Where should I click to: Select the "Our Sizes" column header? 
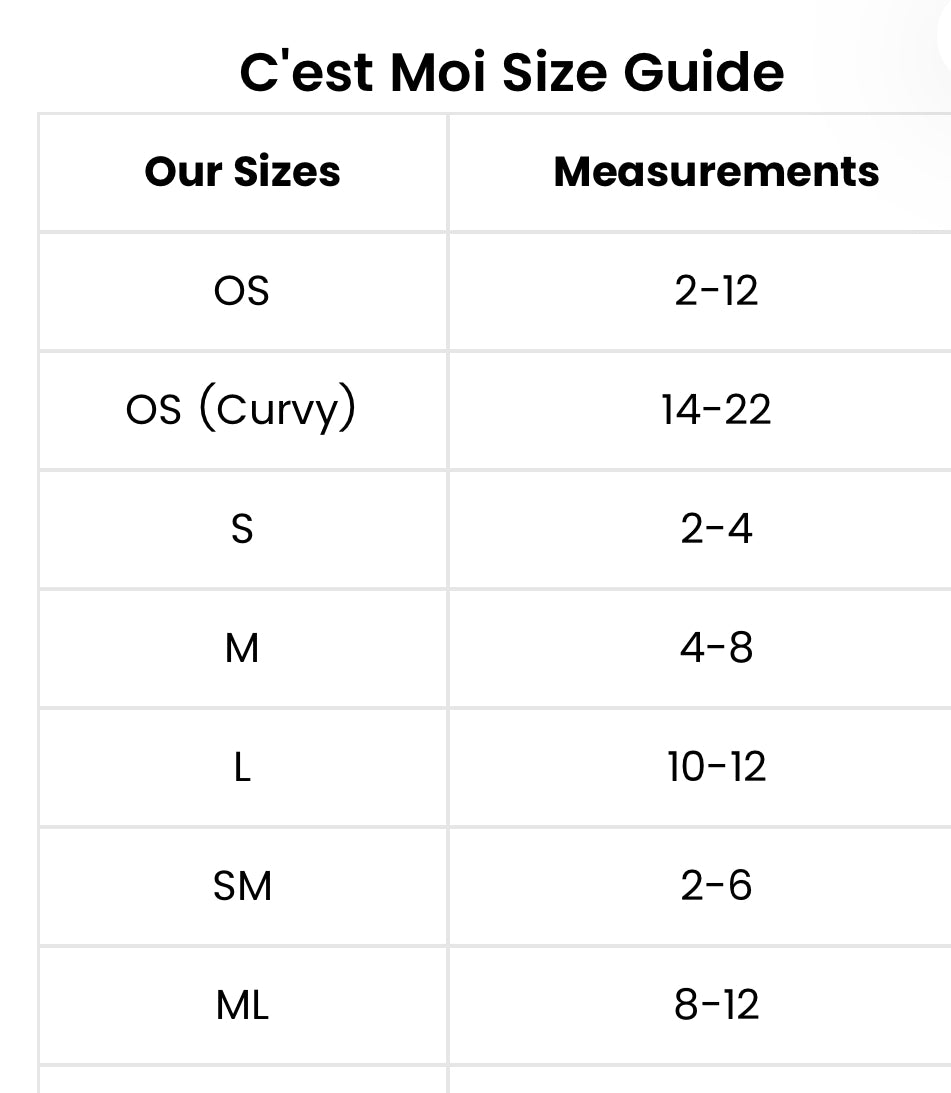click(x=243, y=172)
